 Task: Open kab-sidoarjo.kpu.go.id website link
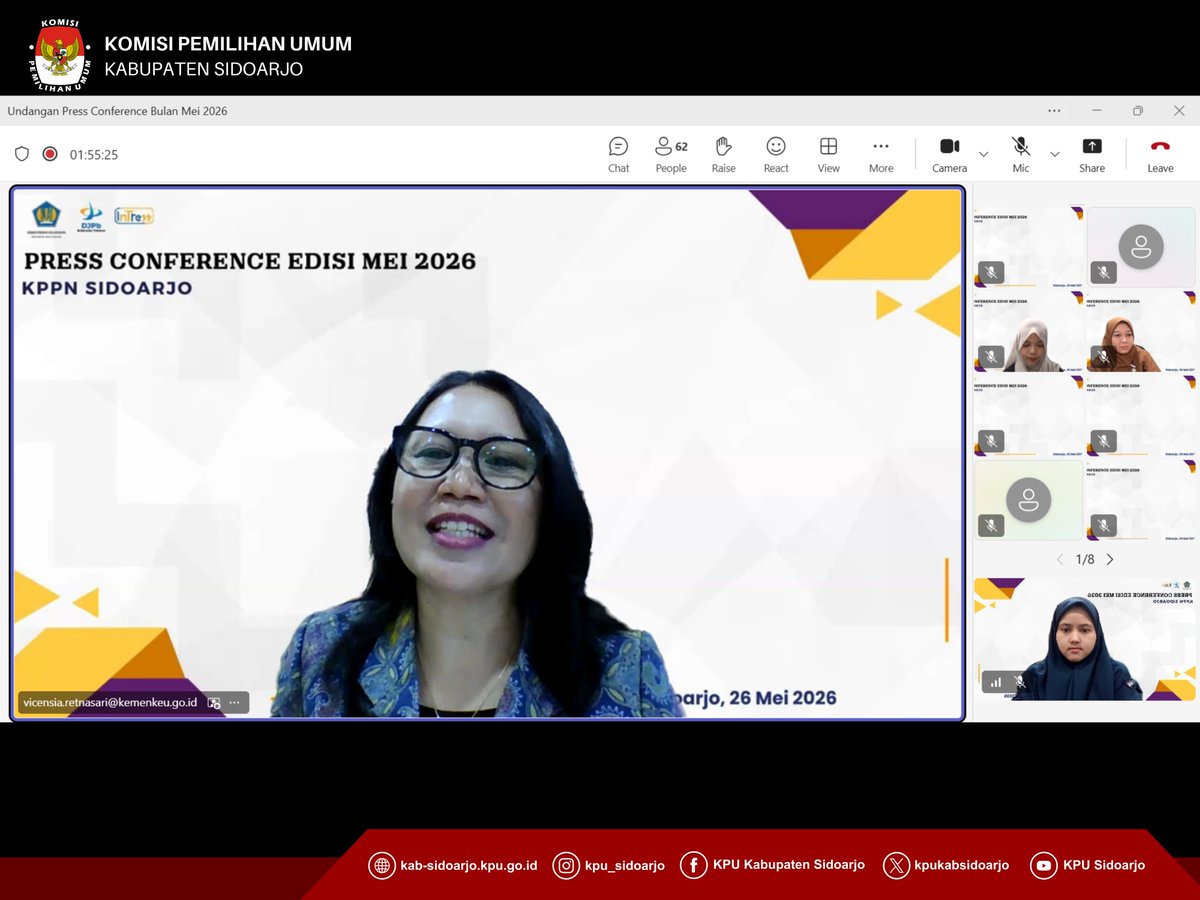tap(469, 866)
